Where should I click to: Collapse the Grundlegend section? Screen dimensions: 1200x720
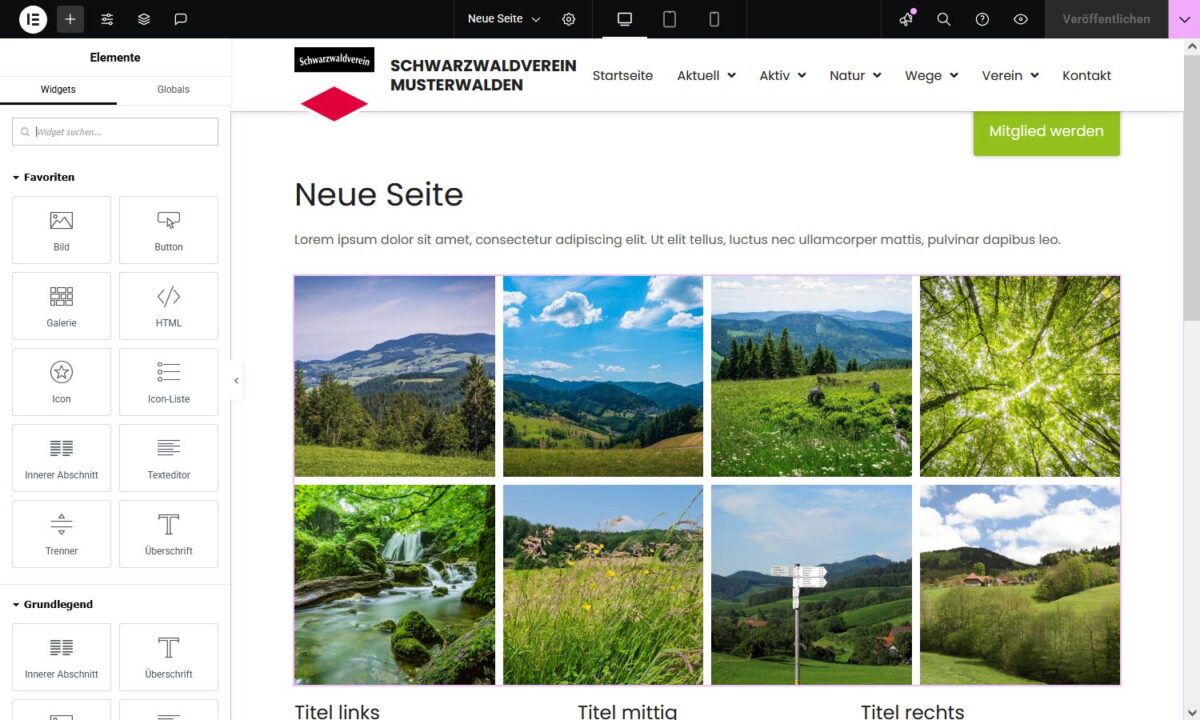point(52,604)
